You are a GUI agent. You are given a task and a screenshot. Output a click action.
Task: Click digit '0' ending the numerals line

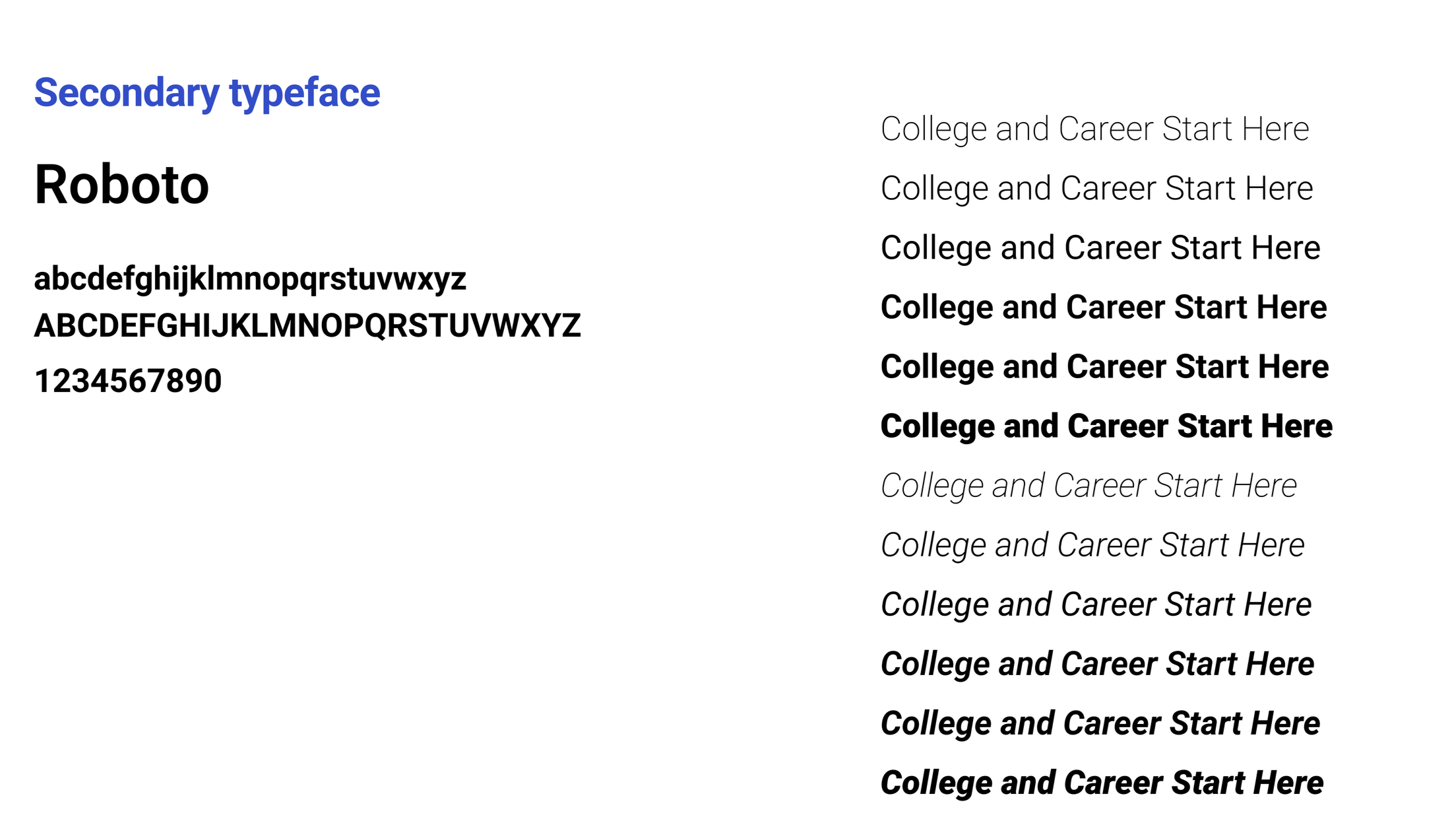pos(212,381)
